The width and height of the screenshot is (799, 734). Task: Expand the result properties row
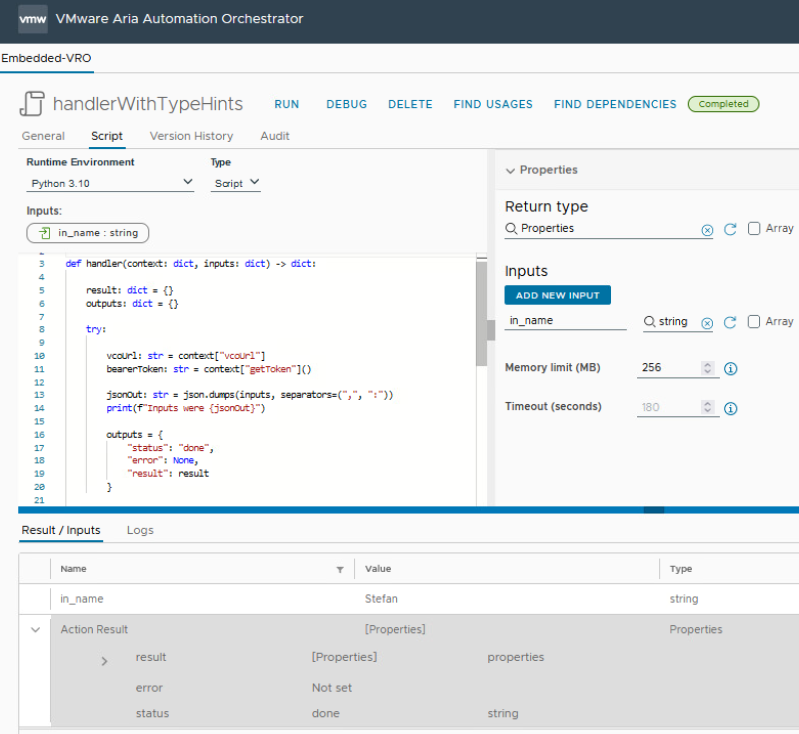[x=104, y=661]
